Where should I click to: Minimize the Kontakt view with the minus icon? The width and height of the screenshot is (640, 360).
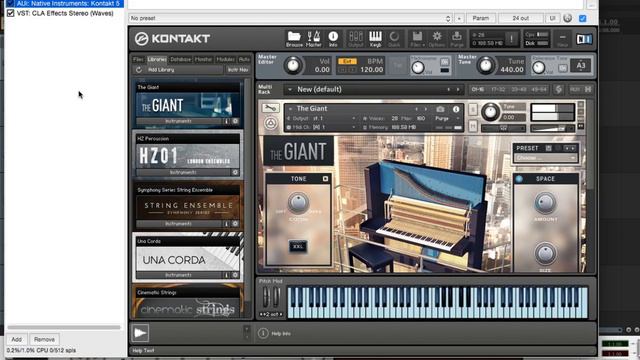click(562, 39)
